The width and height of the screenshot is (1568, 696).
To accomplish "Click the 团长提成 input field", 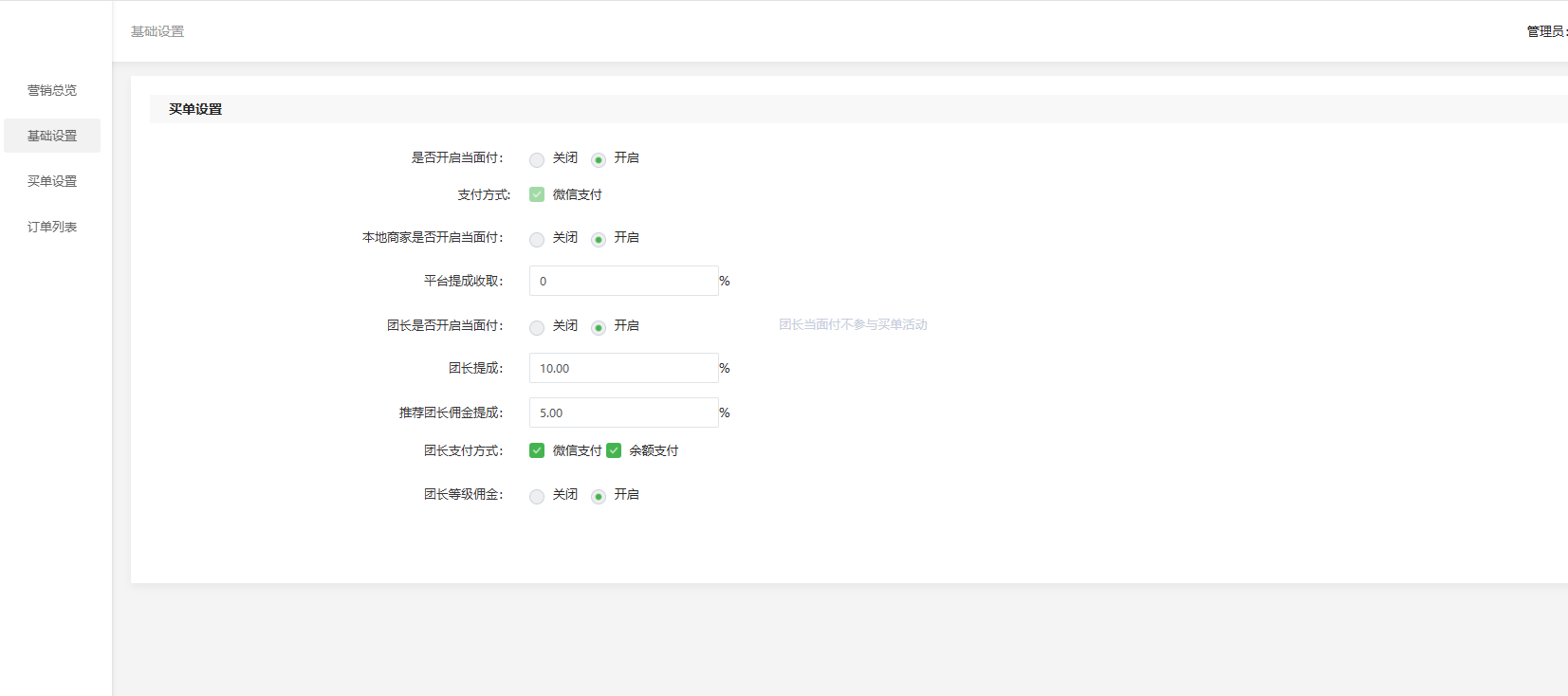I will tap(623, 368).
